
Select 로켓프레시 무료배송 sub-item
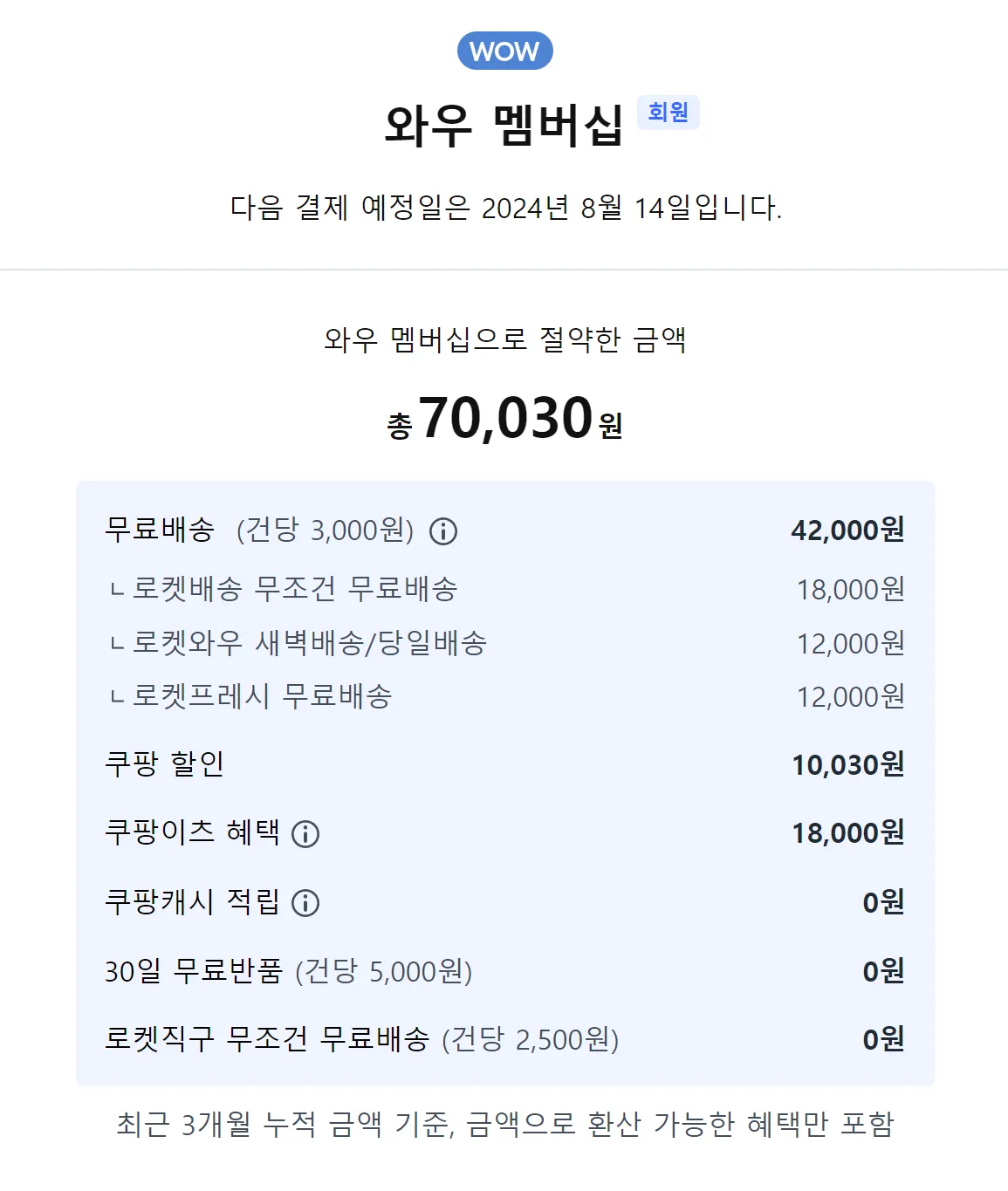tap(262, 696)
